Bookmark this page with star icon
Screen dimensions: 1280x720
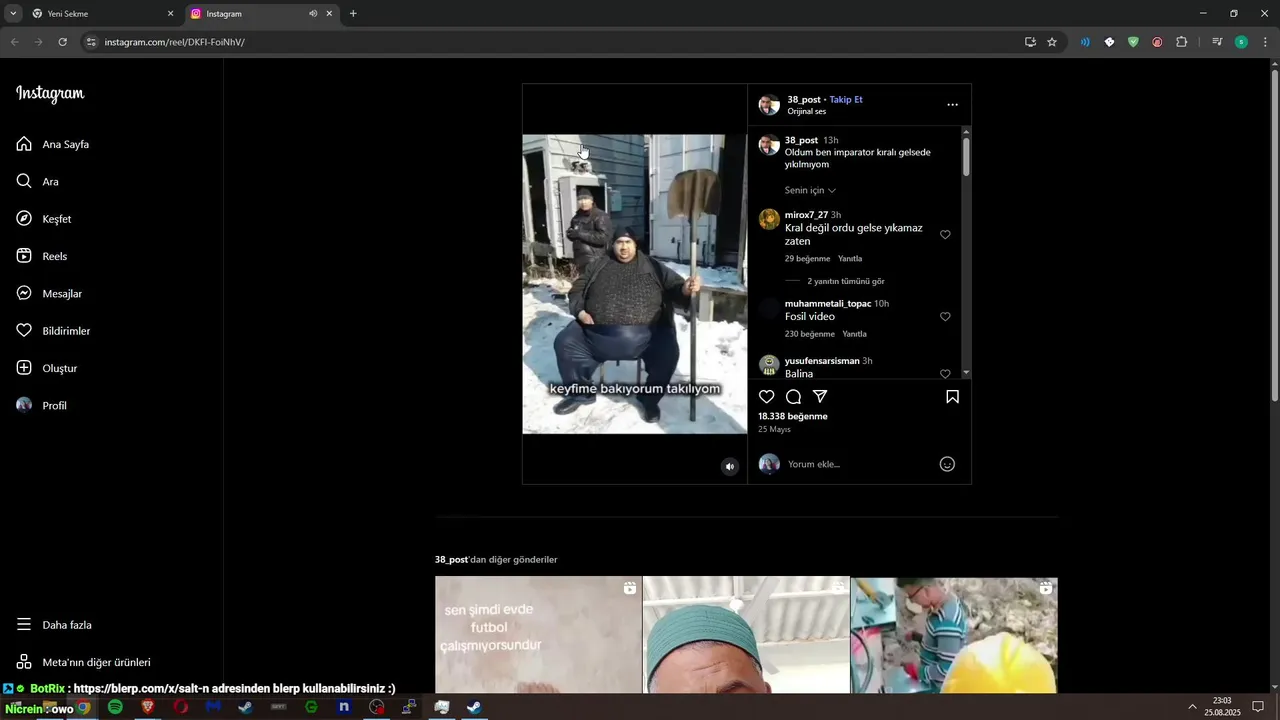[1052, 42]
